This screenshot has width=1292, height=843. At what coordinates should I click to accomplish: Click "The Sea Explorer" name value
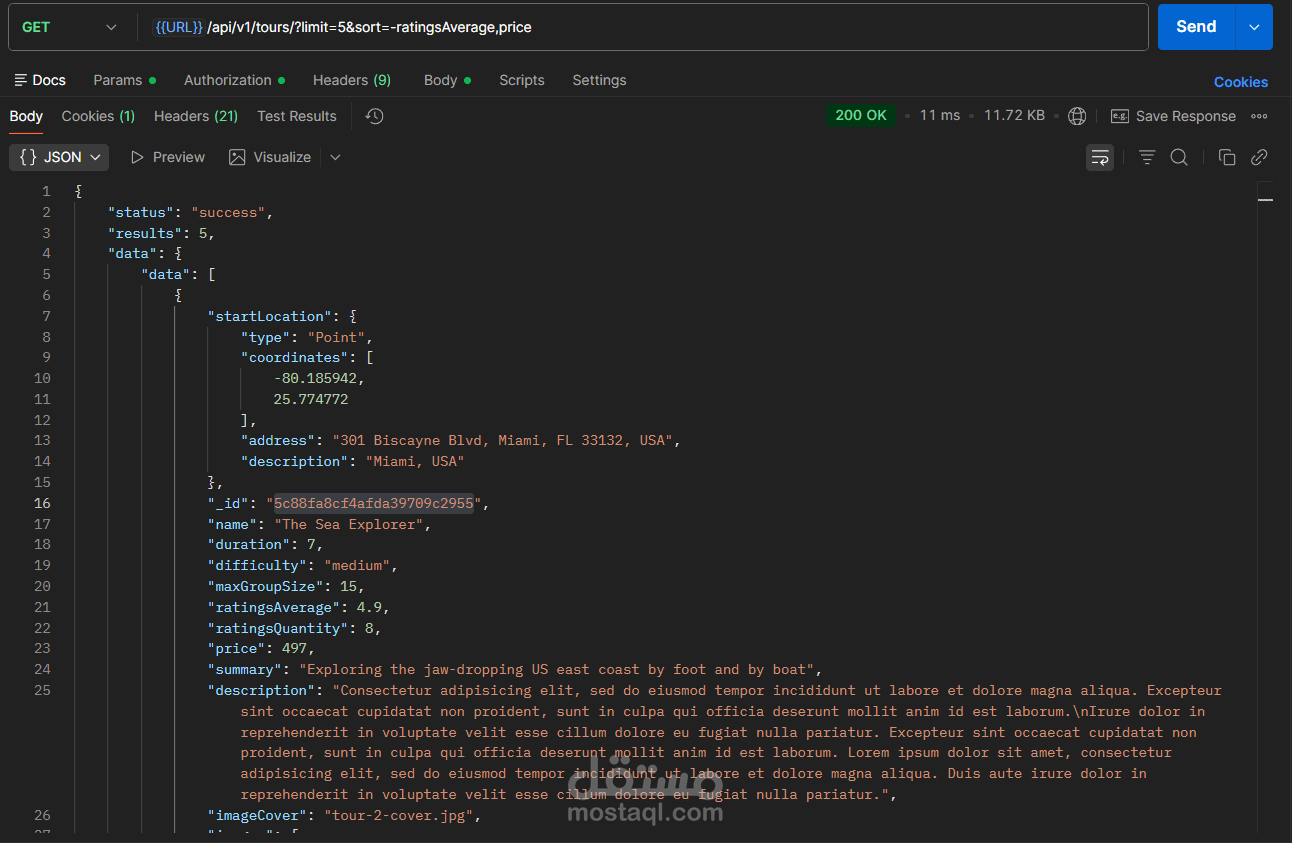(x=349, y=524)
